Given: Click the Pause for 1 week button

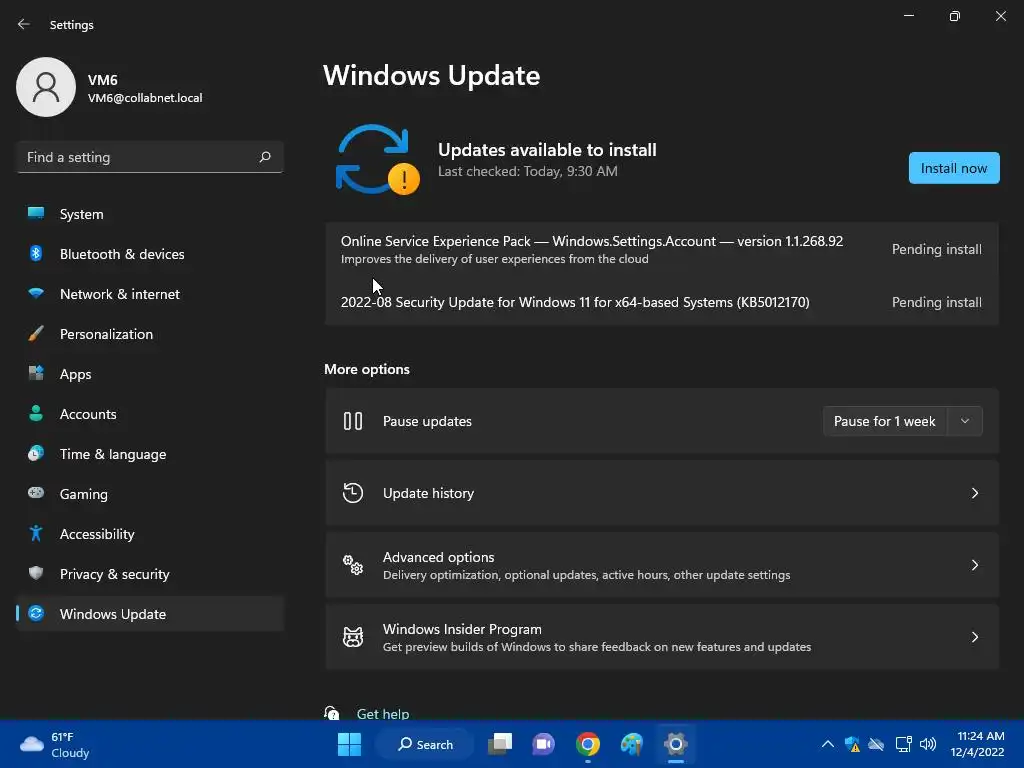Looking at the screenshot, I should [x=886, y=421].
